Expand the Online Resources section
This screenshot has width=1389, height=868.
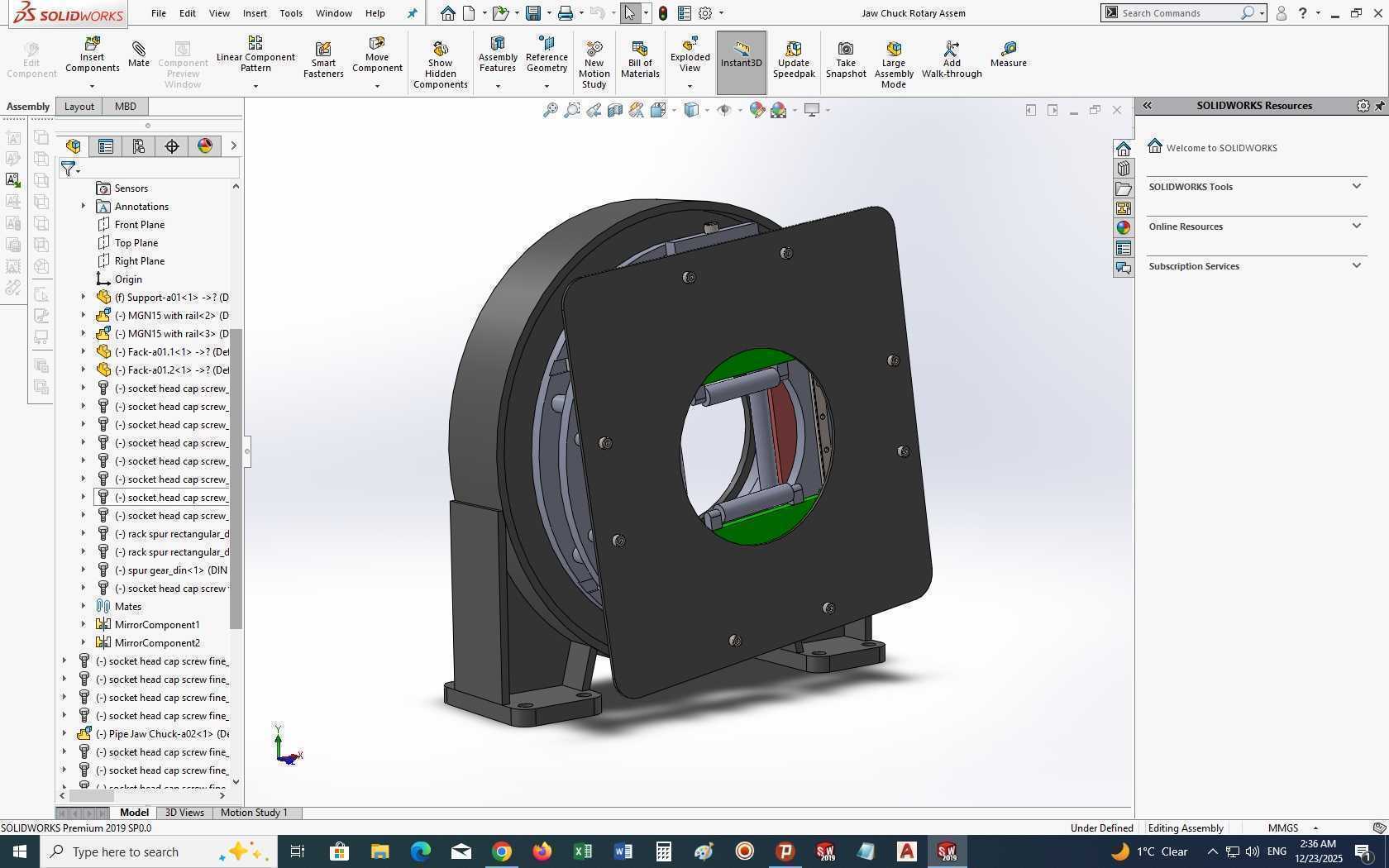1357,226
